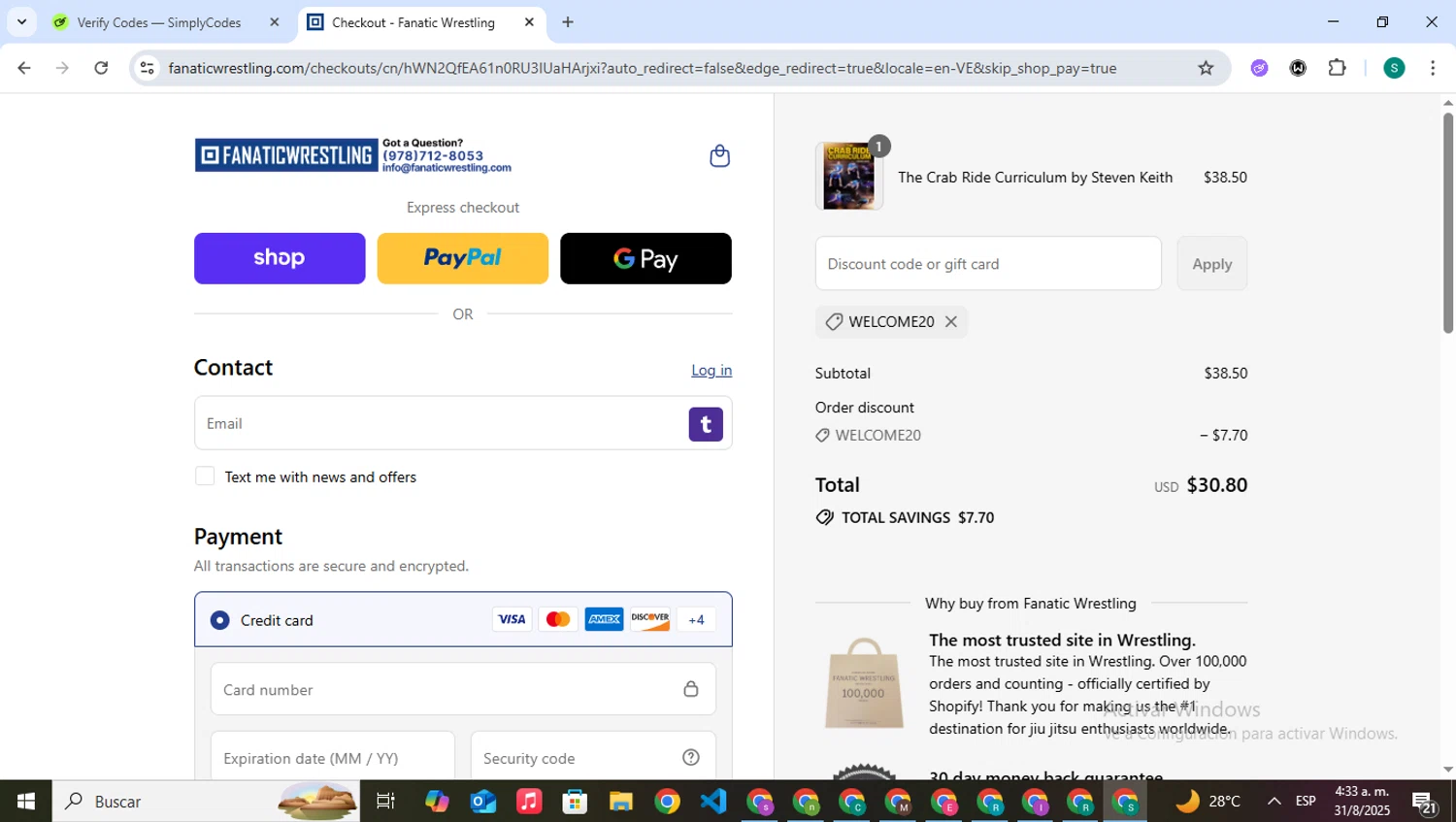Open Task View on the taskbar
The image size is (1456, 822).
click(385, 802)
